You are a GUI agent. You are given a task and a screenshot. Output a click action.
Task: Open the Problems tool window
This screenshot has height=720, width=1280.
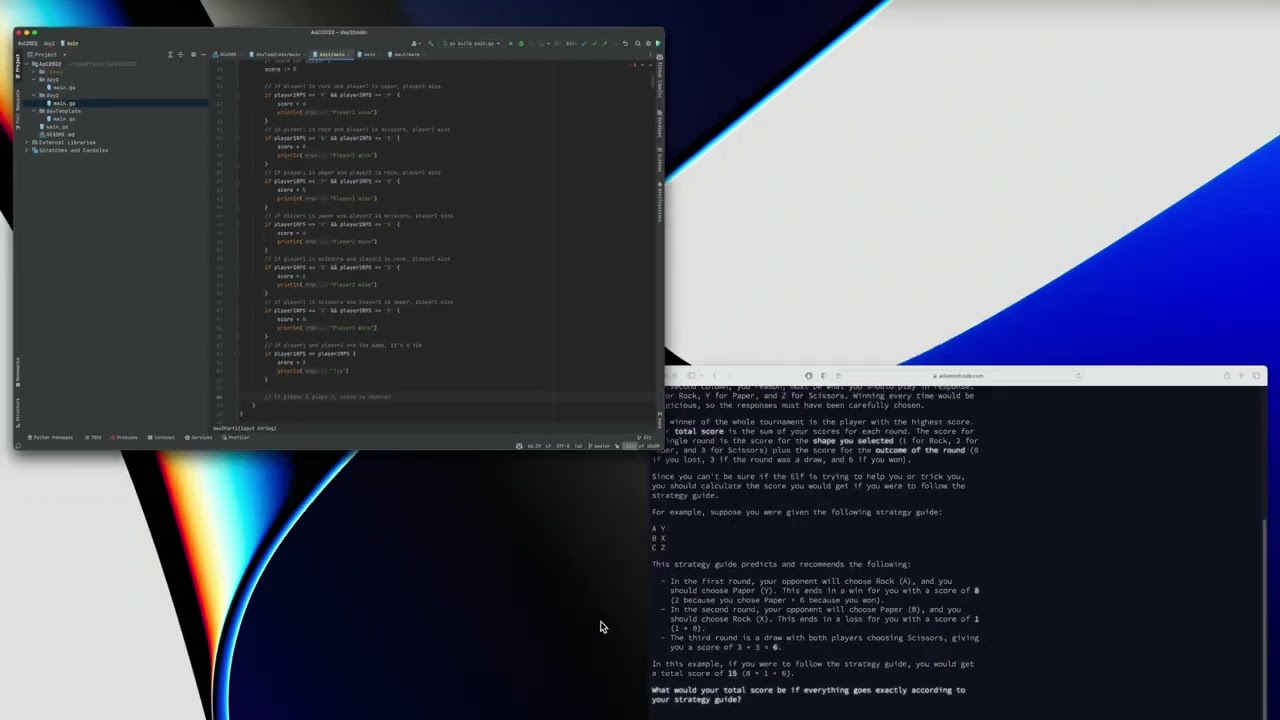pos(124,438)
